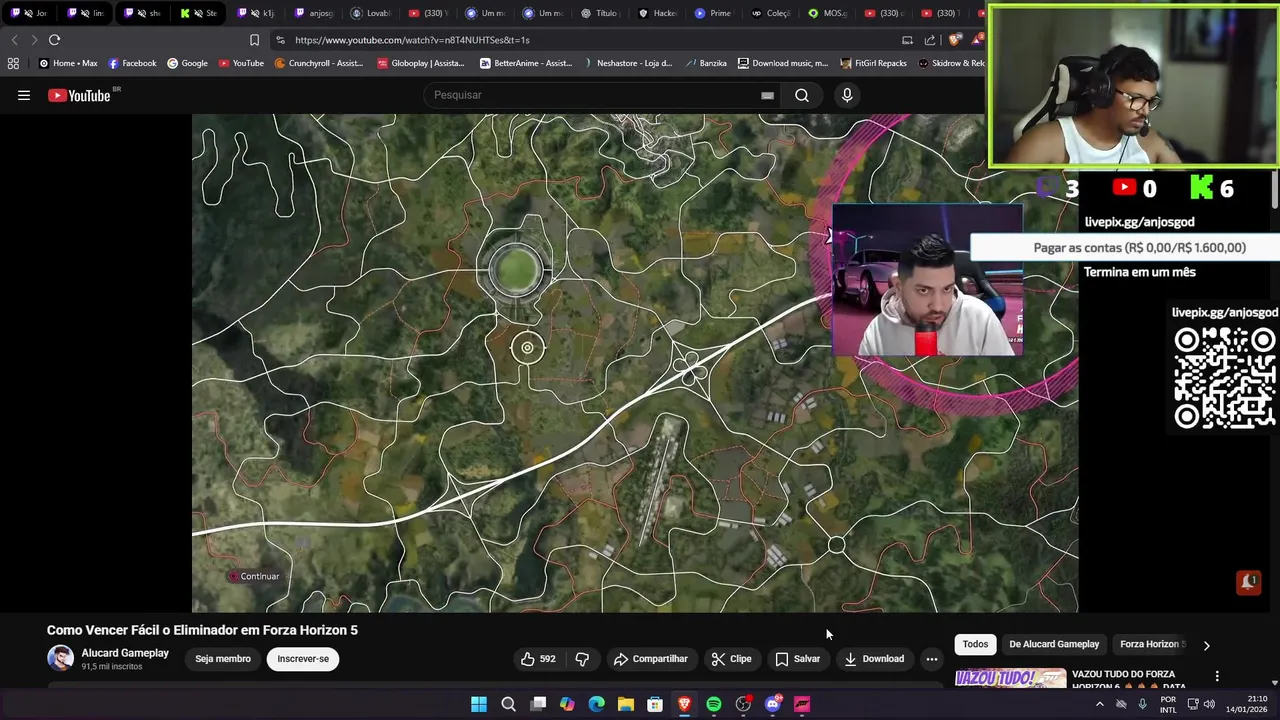
Task: Open Brave browser taskbar icon
Action: coord(685,704)
